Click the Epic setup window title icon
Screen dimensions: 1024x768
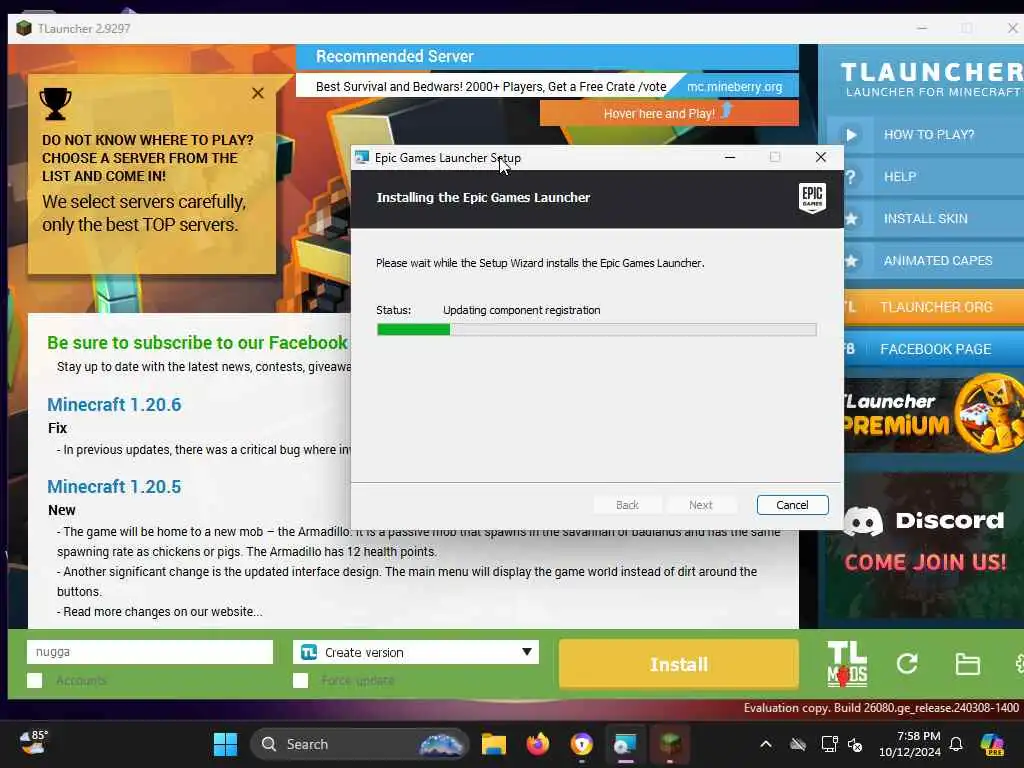[362, 157]
